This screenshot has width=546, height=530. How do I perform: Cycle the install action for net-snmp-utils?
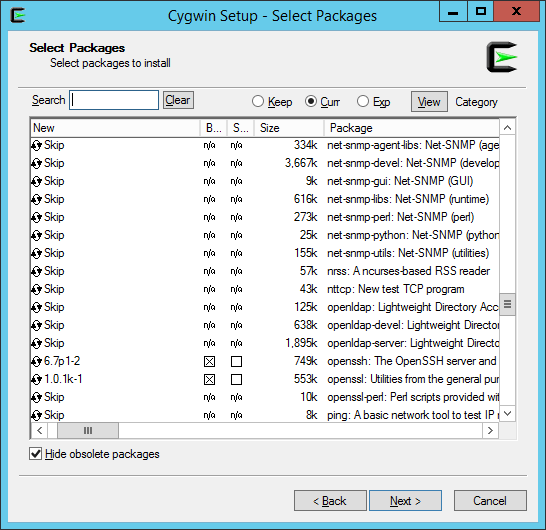click(37, 253)
